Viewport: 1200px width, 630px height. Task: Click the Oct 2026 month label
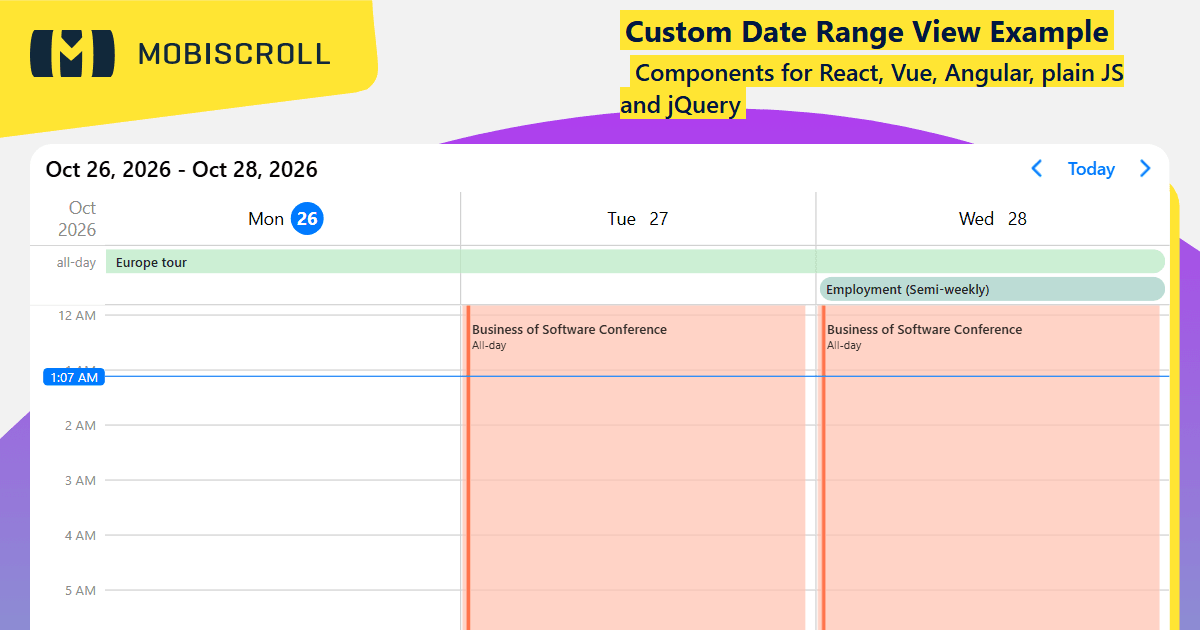tap(77, 219)
